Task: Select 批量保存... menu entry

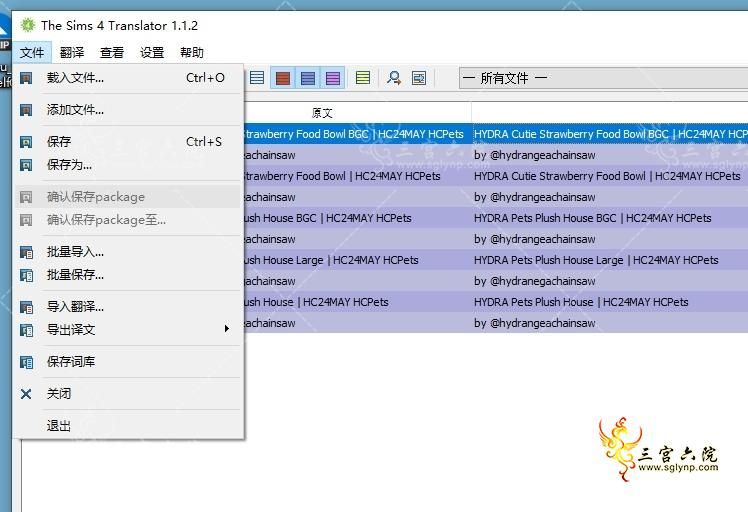Action: click(127, 275)
